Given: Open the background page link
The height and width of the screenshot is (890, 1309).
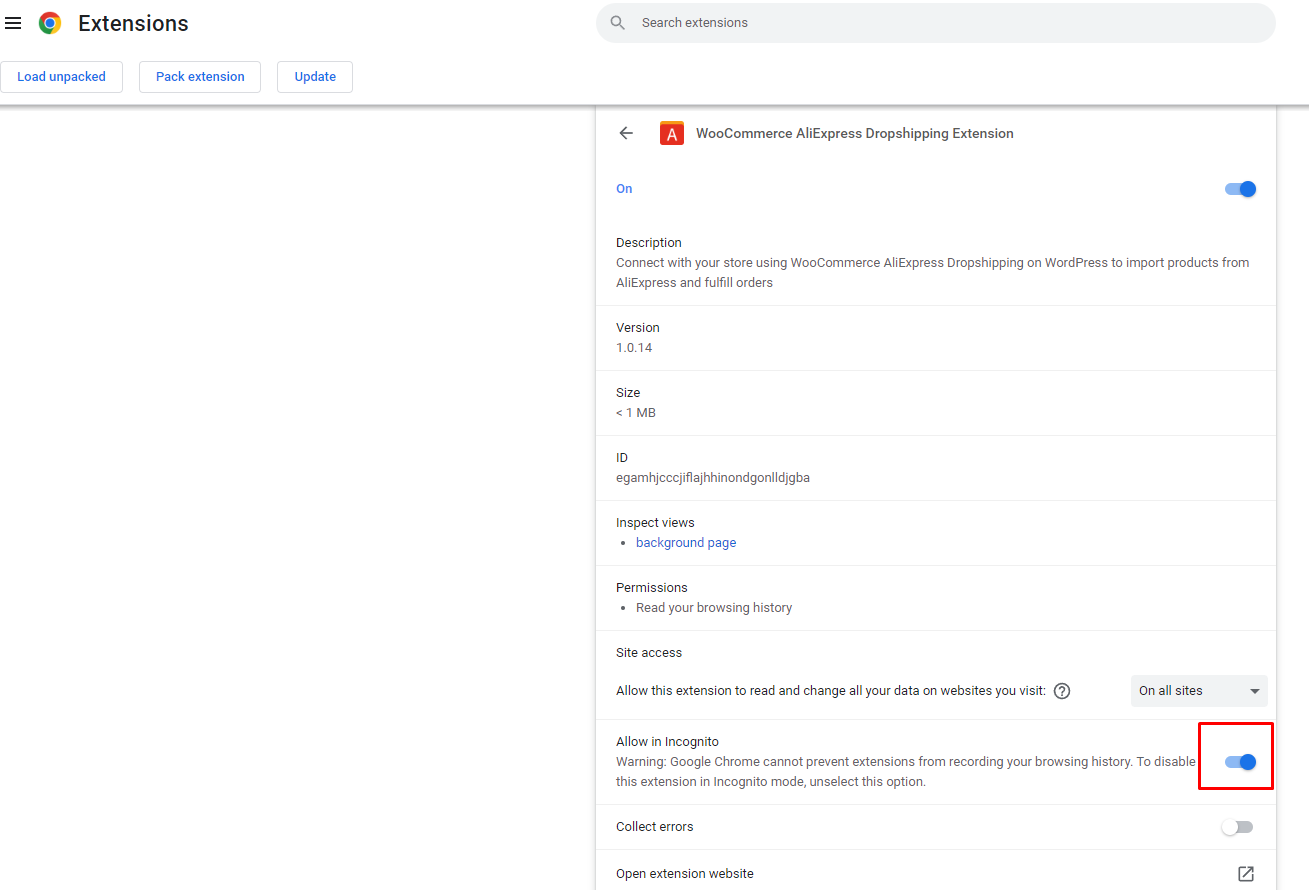Looking at the screenshot, I should 686,543.
